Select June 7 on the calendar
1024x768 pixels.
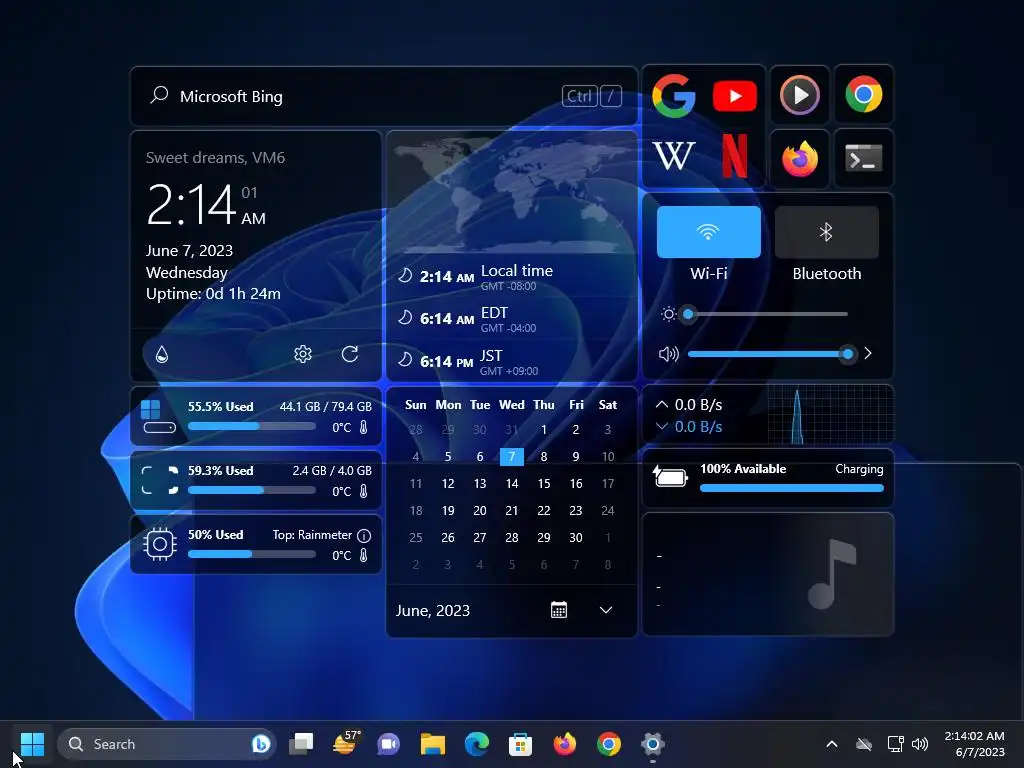(x=512, y=456)
